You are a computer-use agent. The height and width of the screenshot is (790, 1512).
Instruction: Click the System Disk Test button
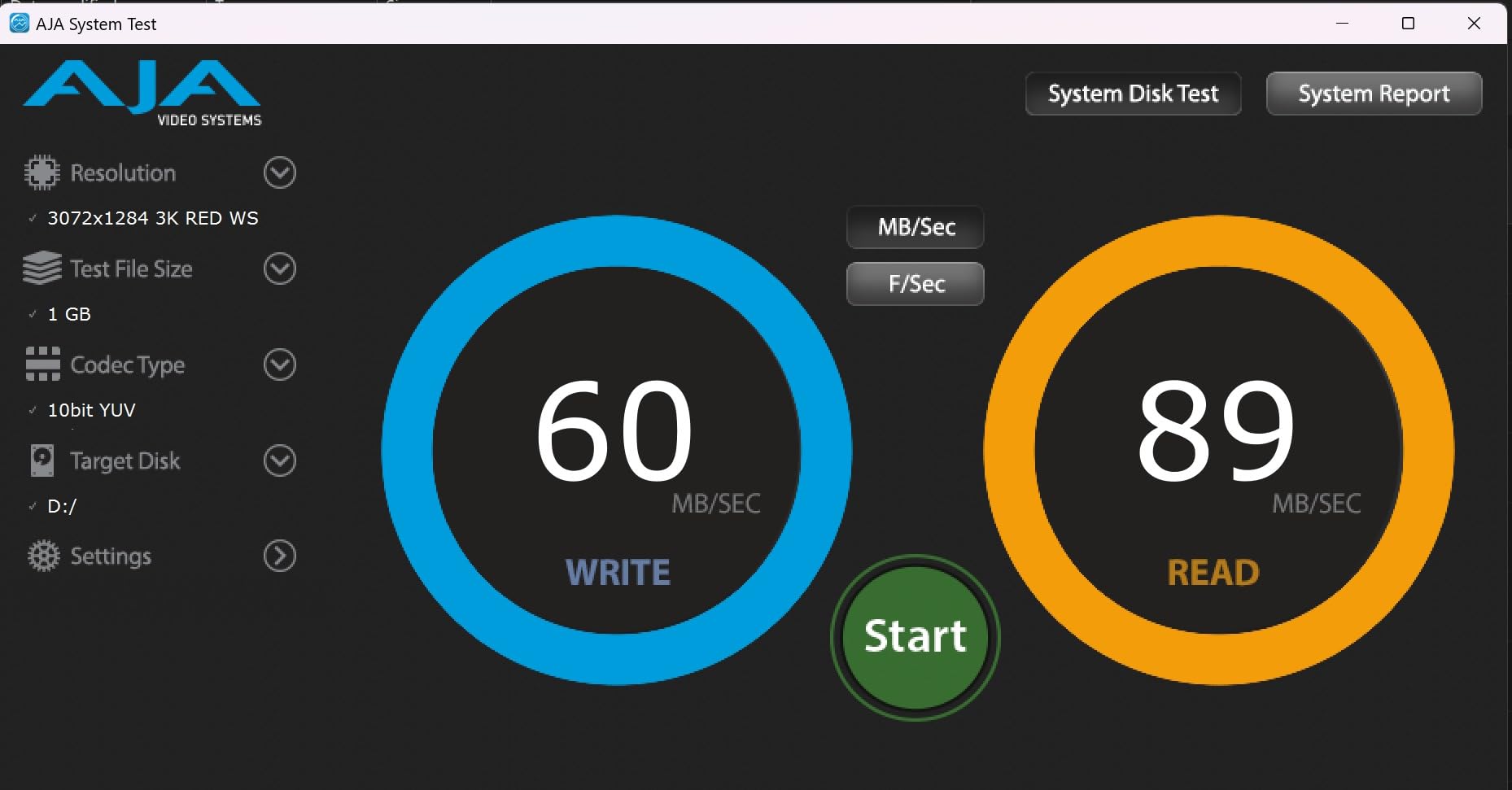point(1133,94)
